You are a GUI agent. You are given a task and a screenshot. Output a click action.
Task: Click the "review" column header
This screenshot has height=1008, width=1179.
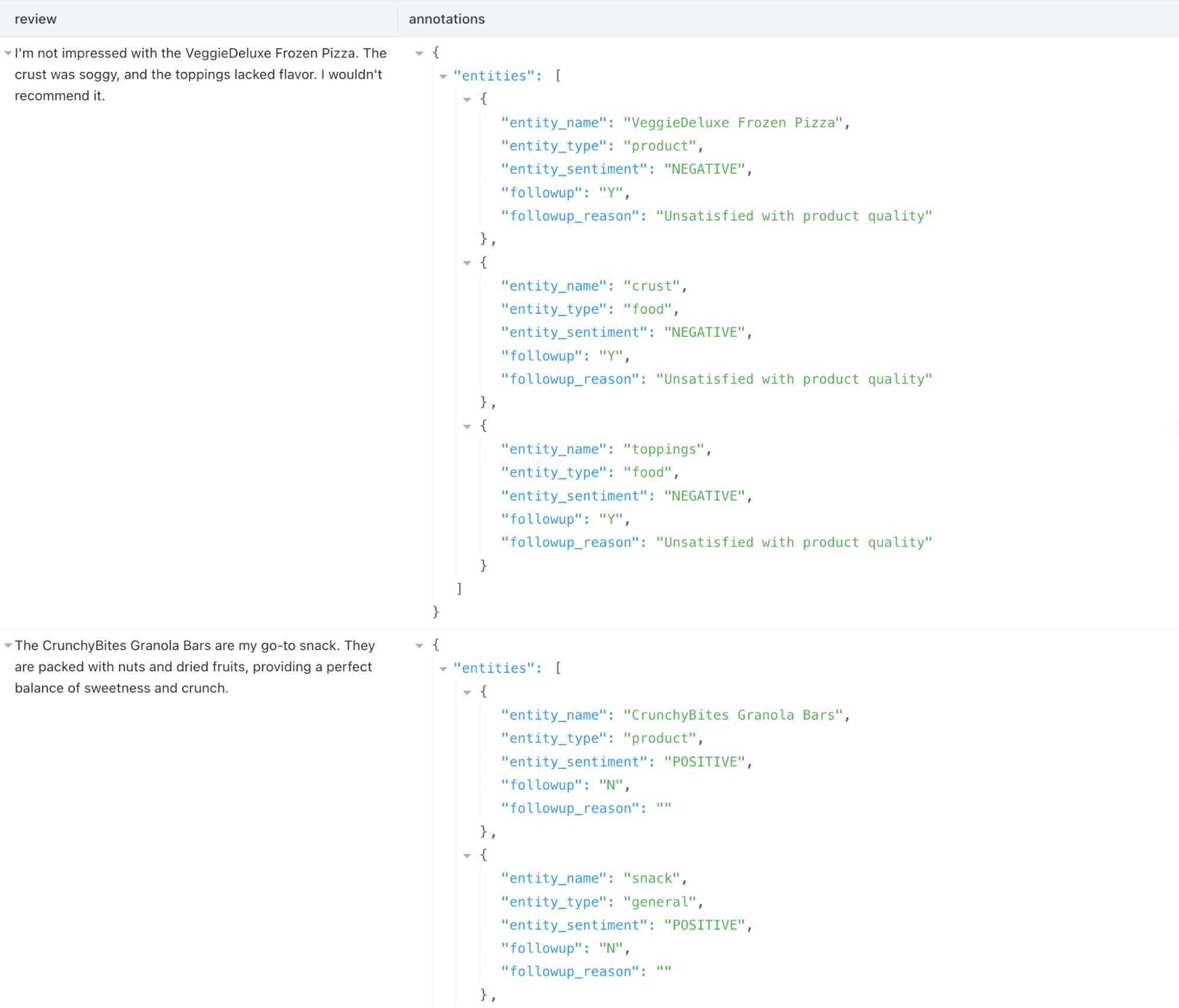[35, 19]
